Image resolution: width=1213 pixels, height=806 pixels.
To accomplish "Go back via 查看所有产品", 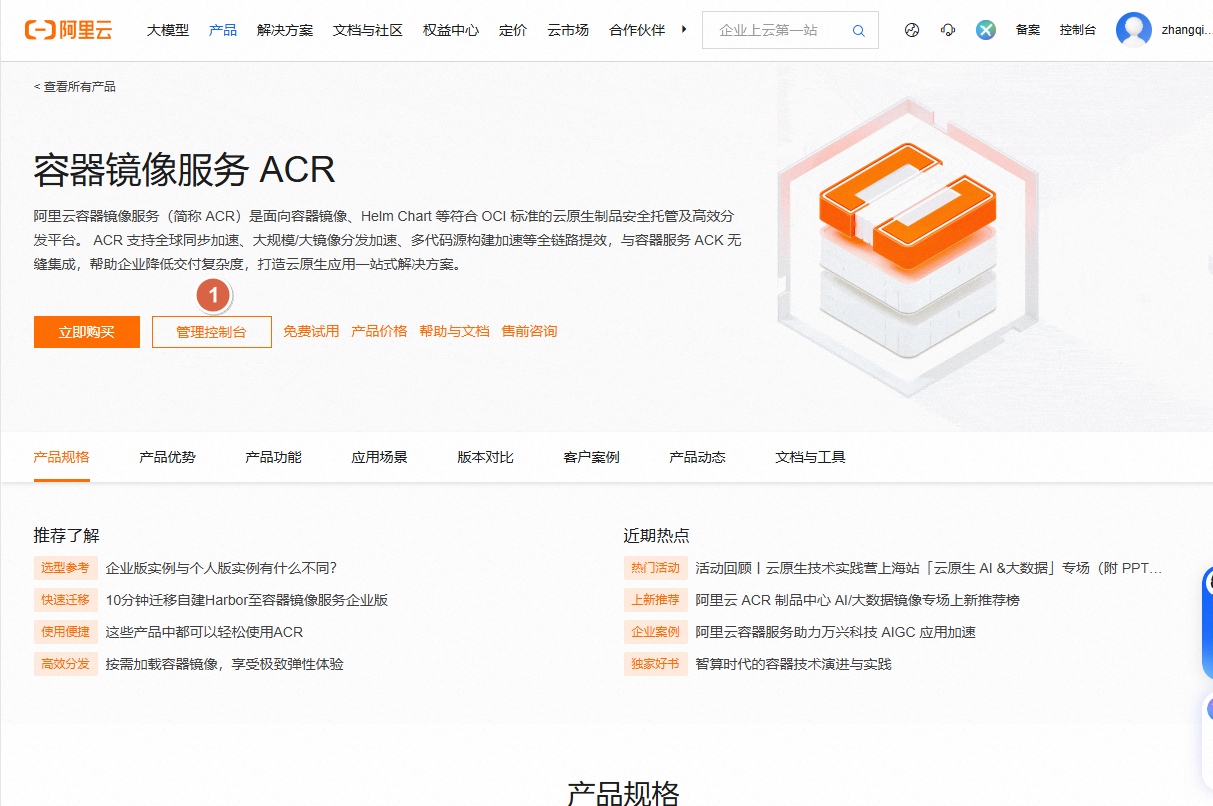I will coord(75,87).
